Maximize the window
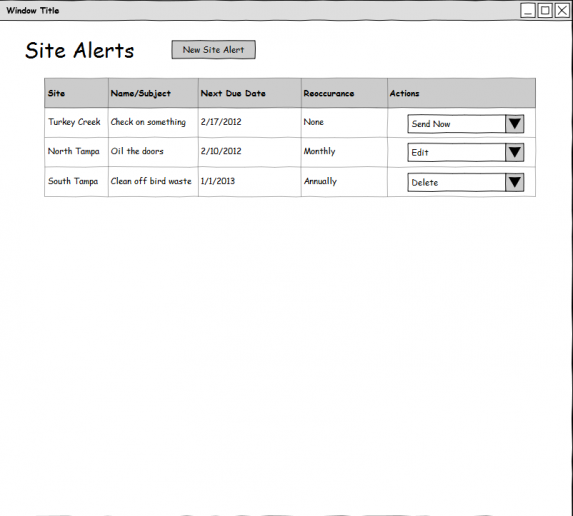The height and width of the screenshot is (516, 573). (x=545, y=11)
